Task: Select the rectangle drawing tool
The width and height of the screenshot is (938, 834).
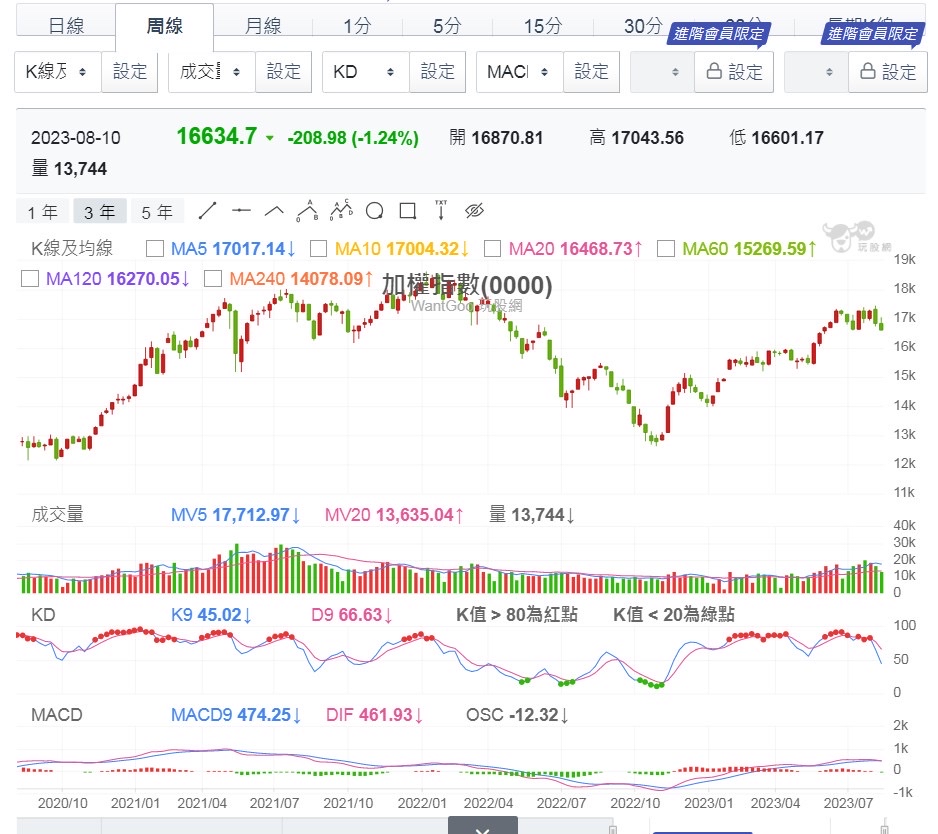Action: click(407, 211)
